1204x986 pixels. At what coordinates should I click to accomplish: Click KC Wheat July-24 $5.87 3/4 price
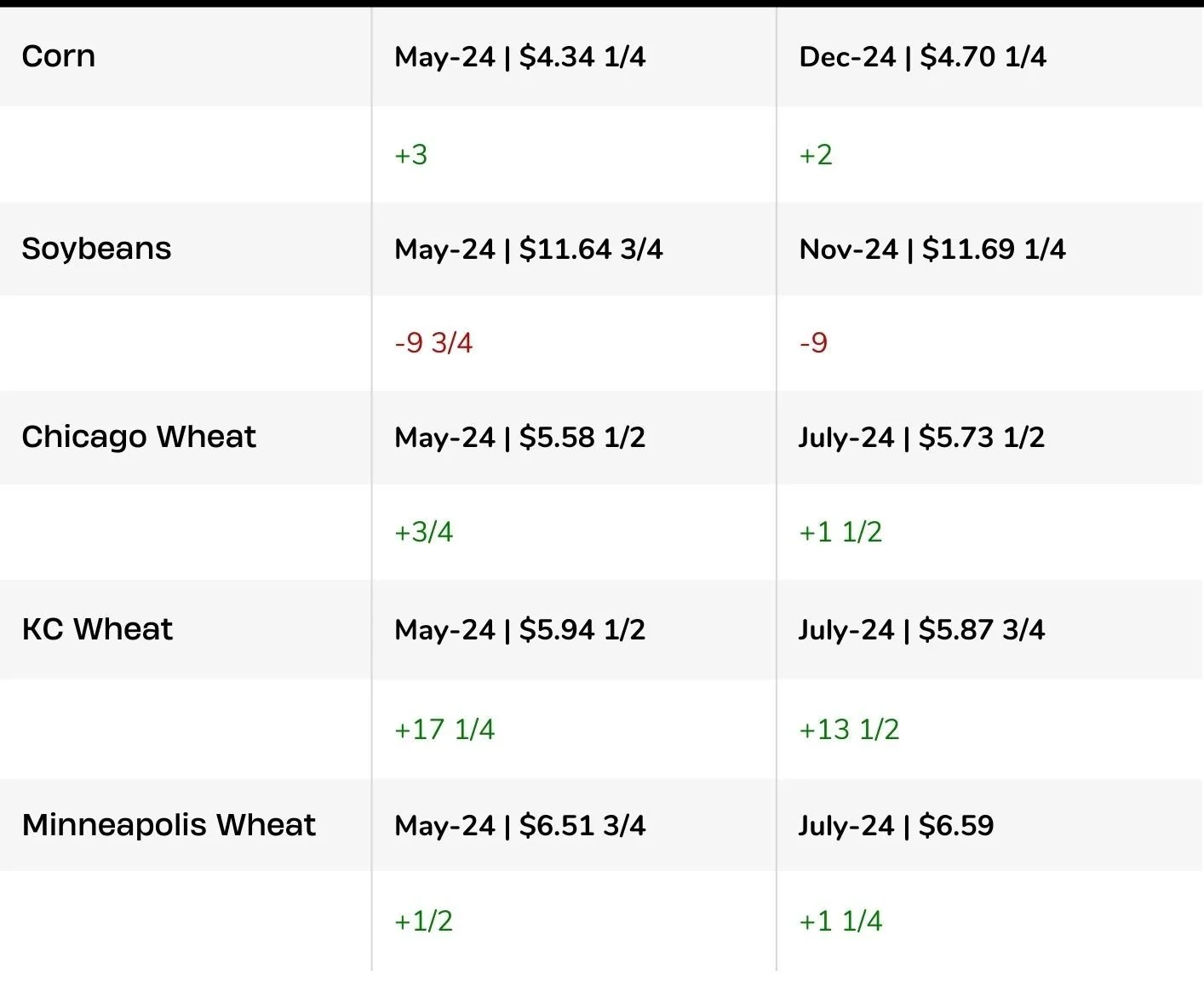pos(921,630)
